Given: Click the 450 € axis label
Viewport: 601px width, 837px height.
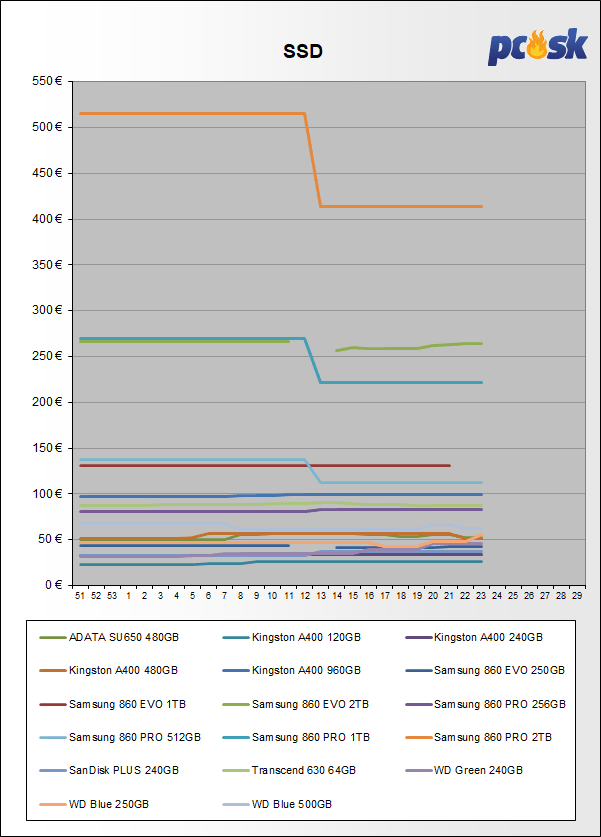Looking at the screenshot, I should 47,173.
